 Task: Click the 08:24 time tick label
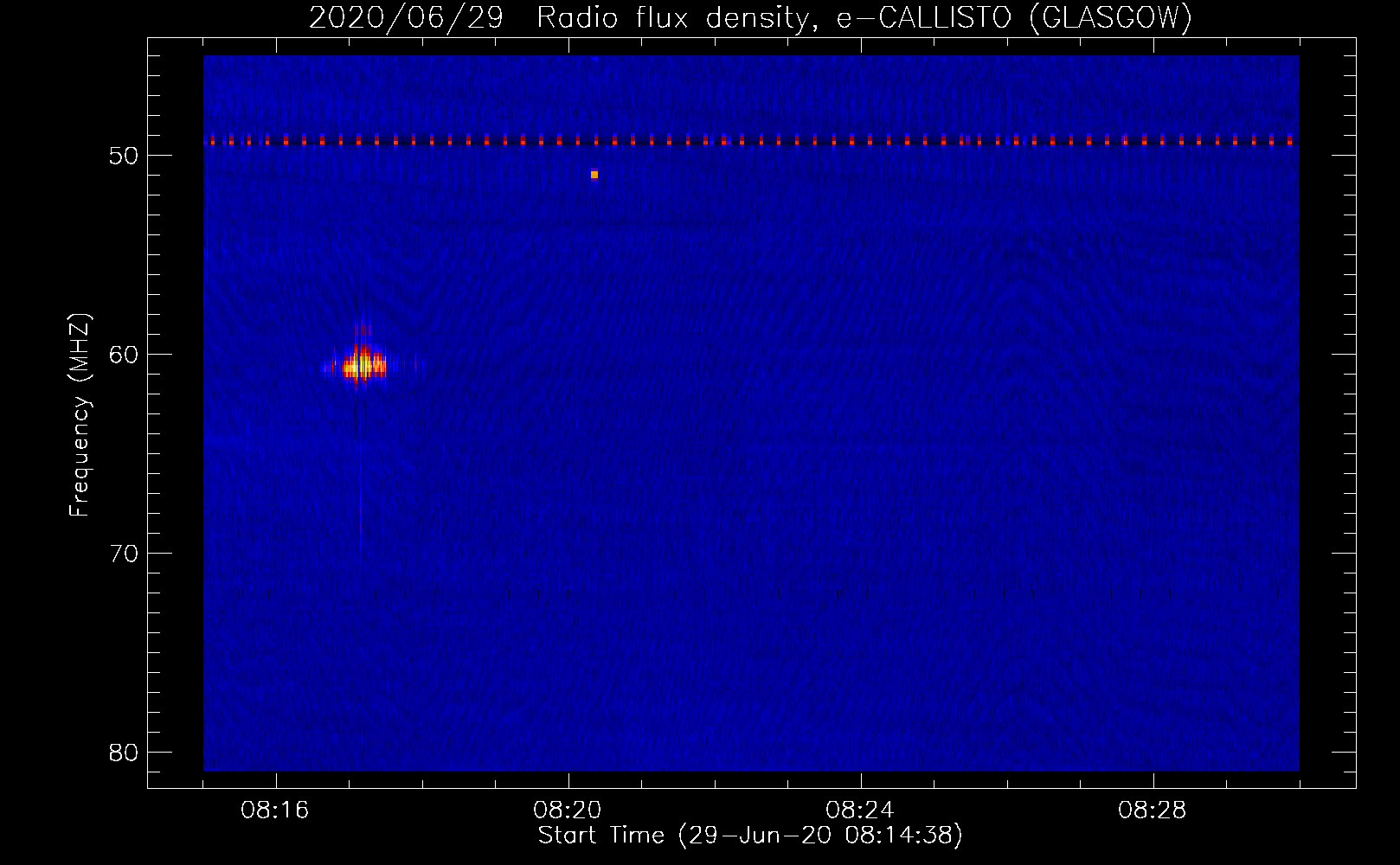[x=860, y=811]
